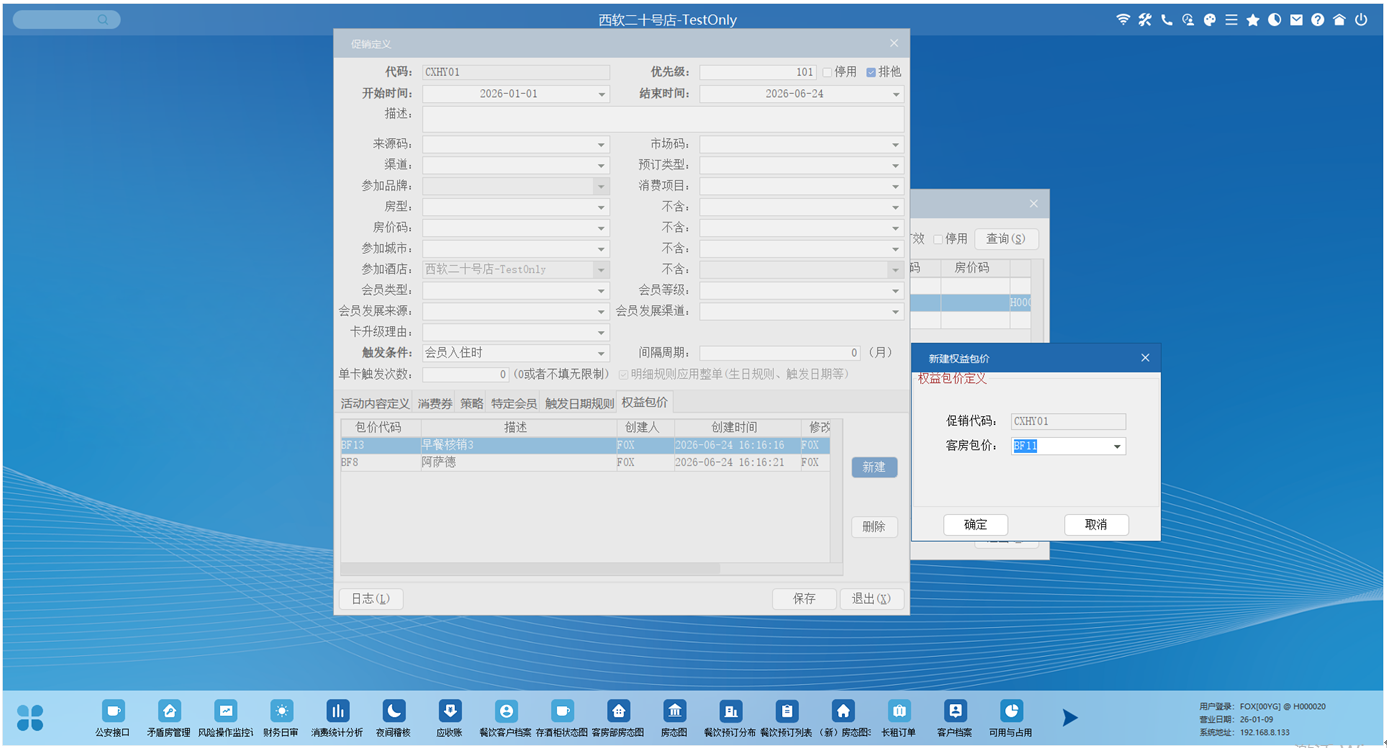Open （新）房态图 dock icon
1387x748 pixels.
[843, 711]
